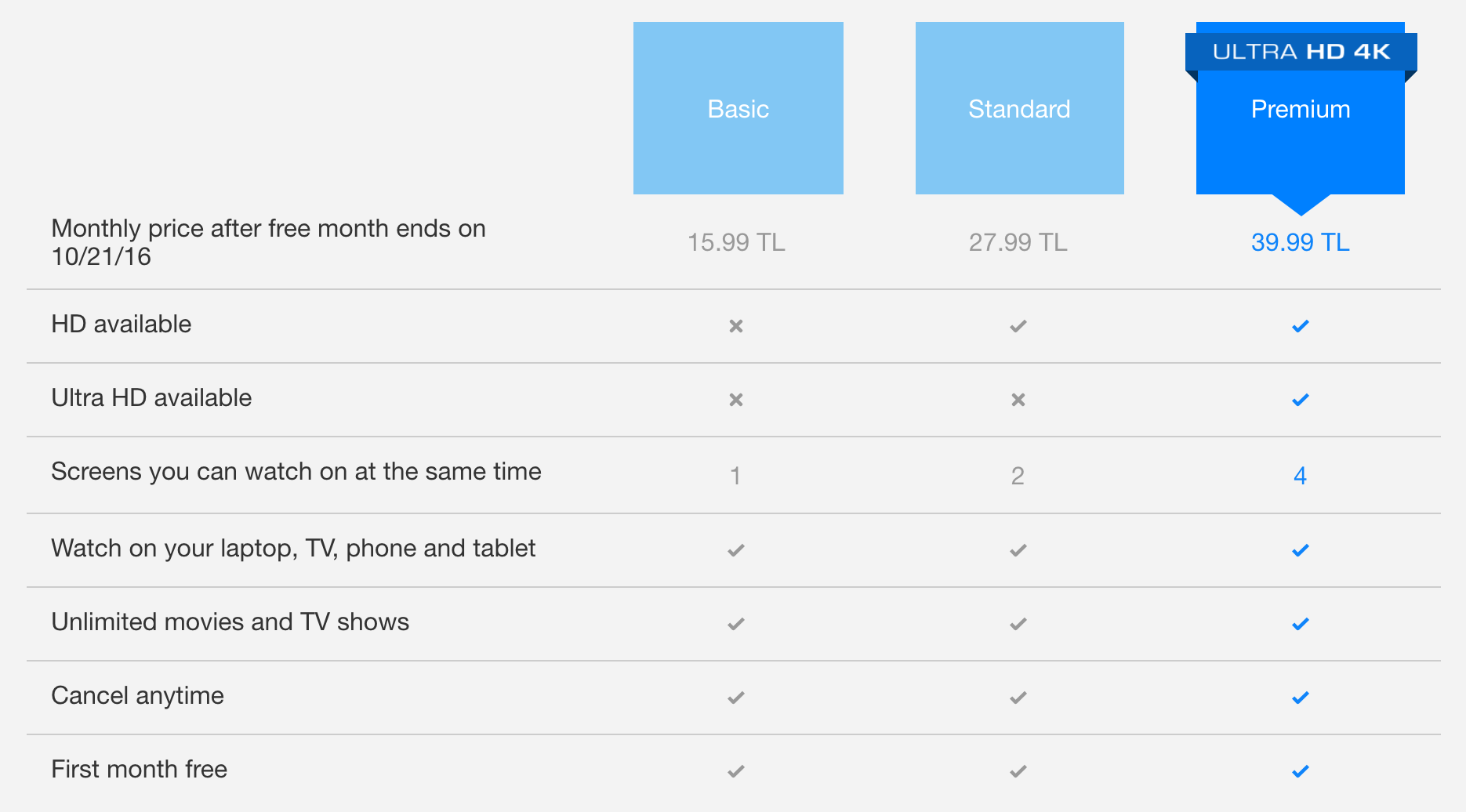Click the Premium Ultra HD blue checkmark
Screen dimensions: 1466x812
tap(1301, 400)
